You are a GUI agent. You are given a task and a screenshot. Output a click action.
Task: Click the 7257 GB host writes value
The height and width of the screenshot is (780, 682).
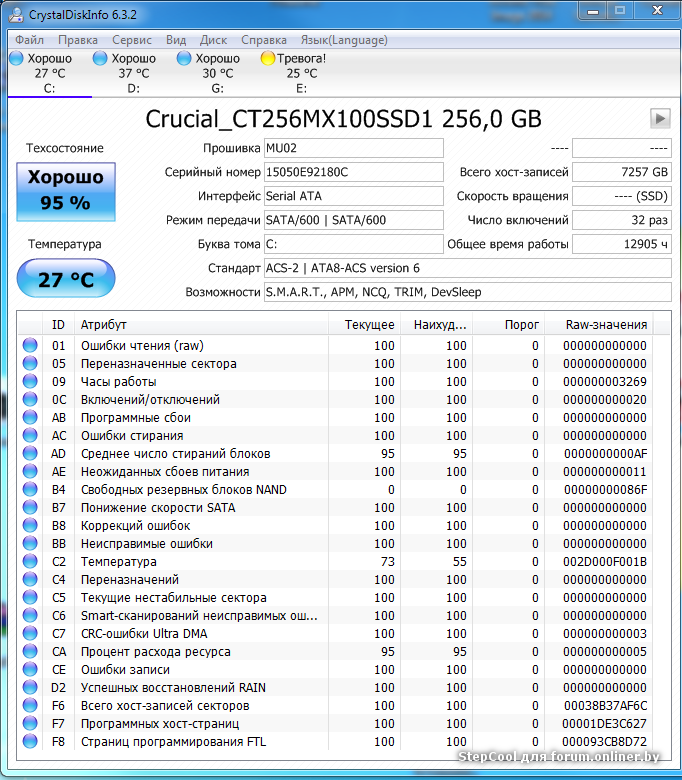622,172
